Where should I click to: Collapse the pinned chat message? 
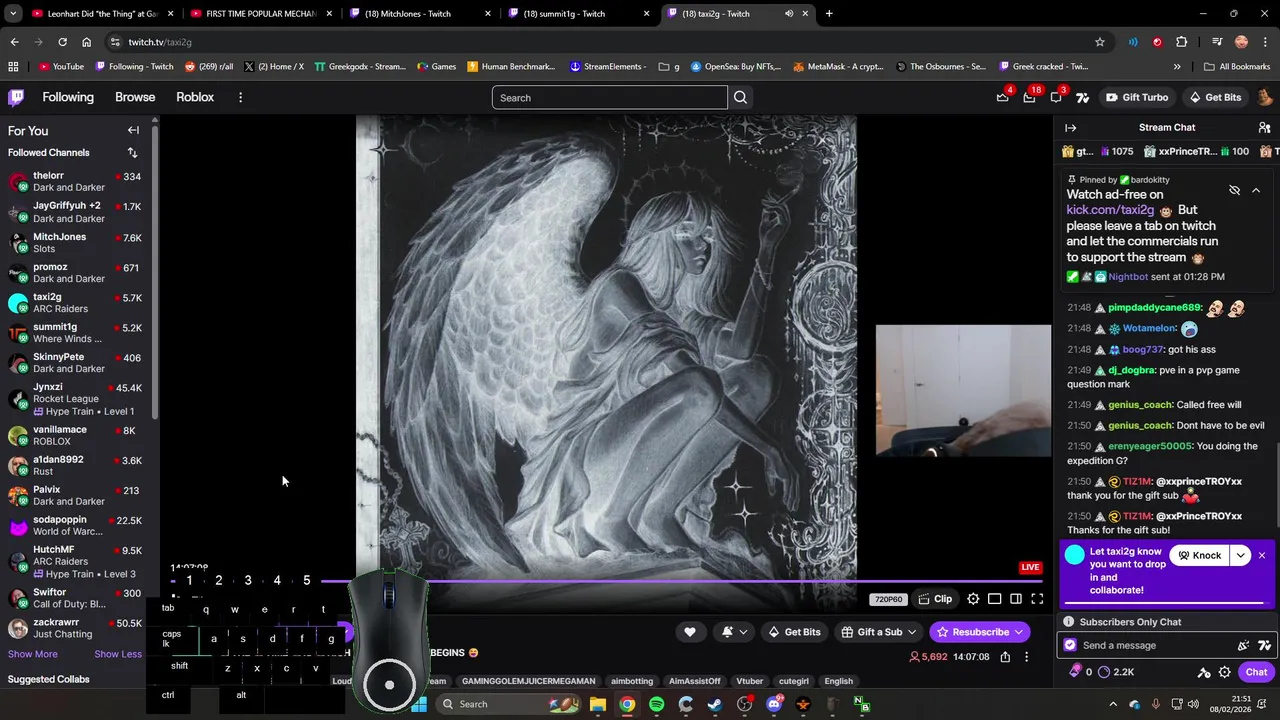pos(1256,190)
